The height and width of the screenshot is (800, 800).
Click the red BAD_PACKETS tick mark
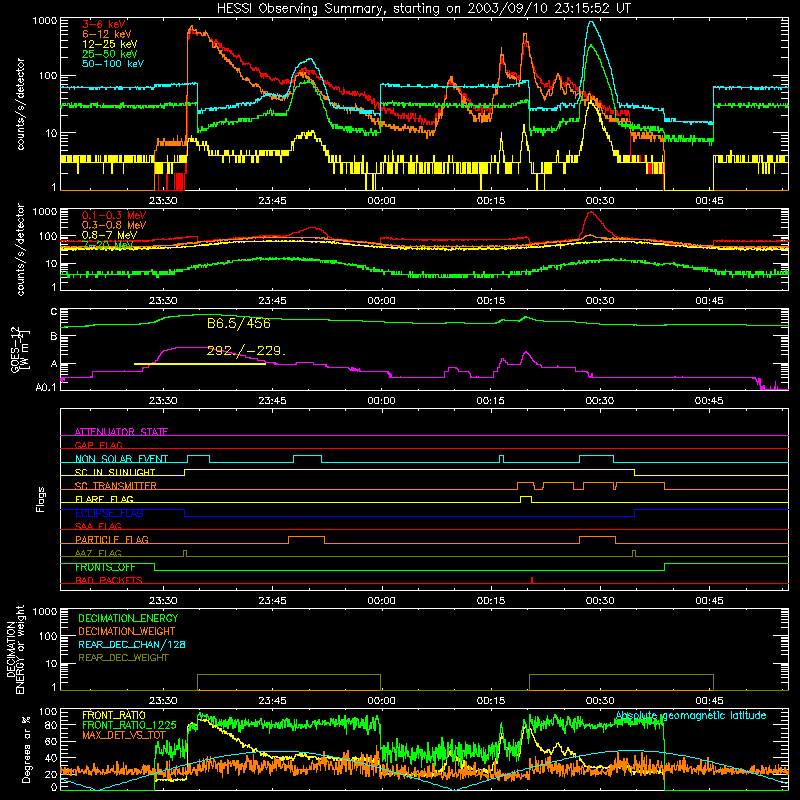coord(532,580)
